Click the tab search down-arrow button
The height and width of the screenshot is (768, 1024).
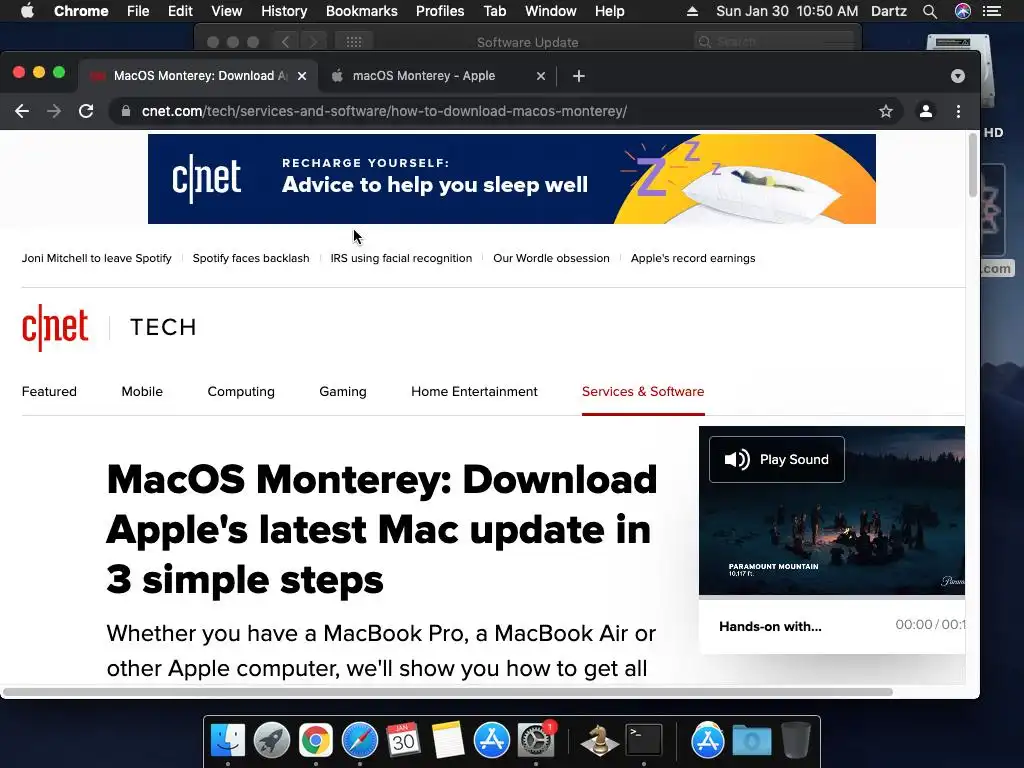[957, 76]
